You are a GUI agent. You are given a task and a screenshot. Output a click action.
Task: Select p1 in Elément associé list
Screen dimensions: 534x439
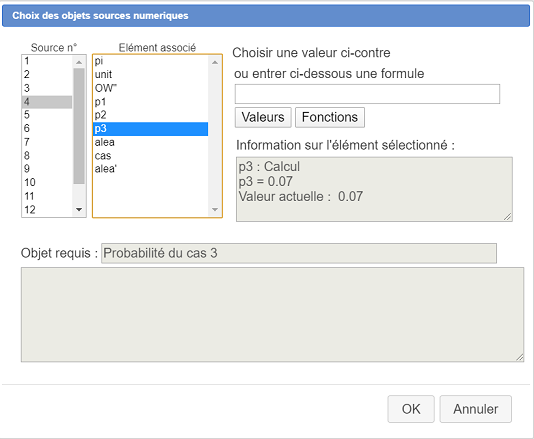click(151, 102)
